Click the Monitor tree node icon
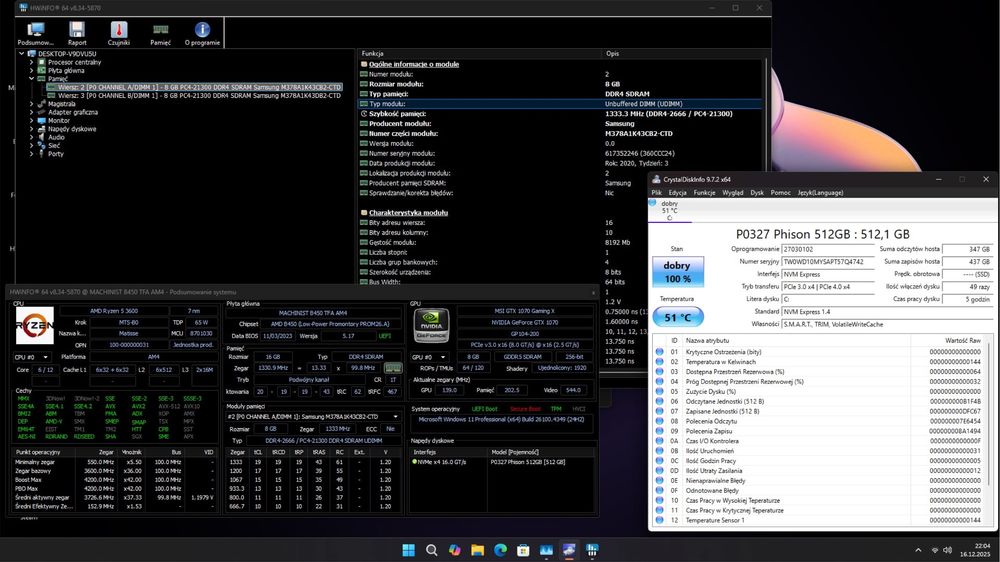Screen dimensions: 1000x562 41,121
